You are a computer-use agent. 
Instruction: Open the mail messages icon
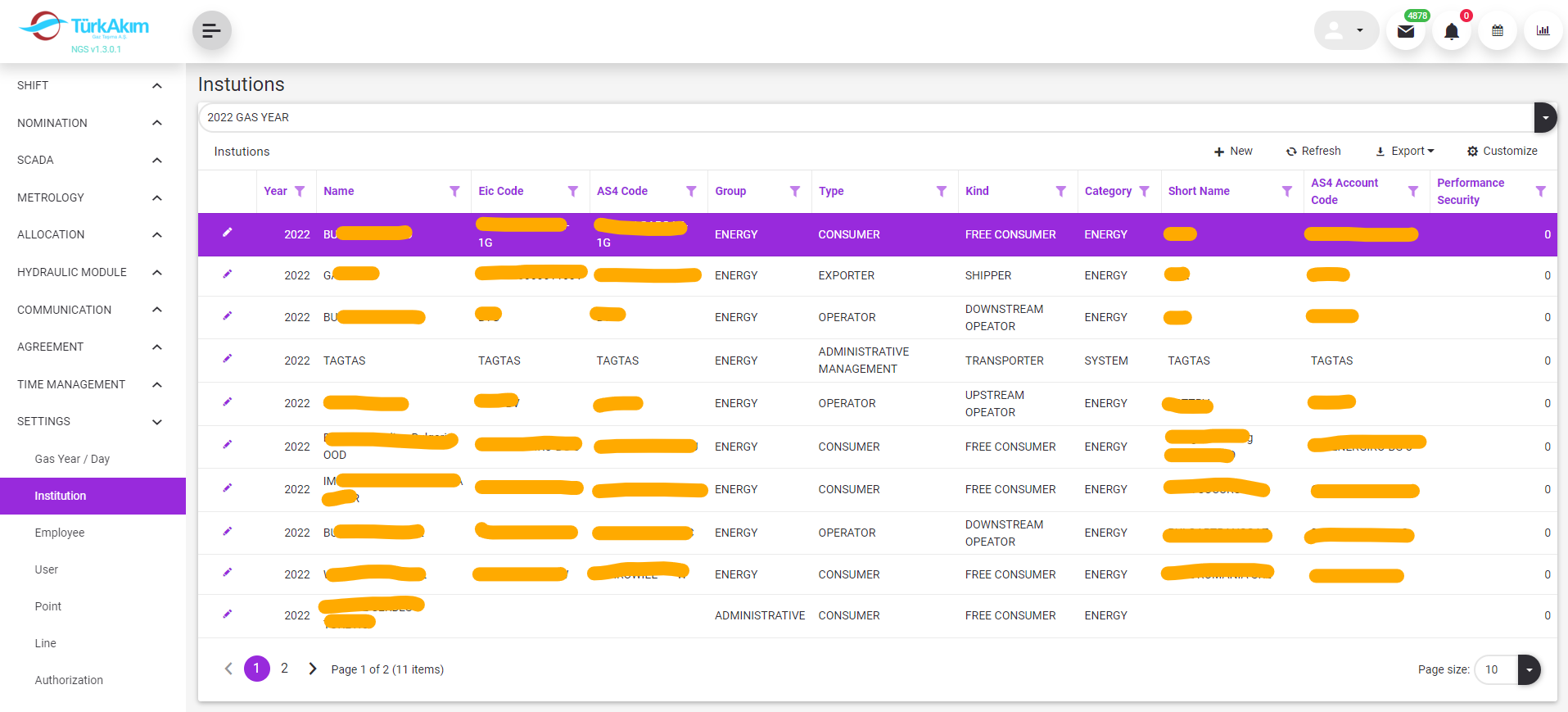pyautogui.click(x=1406, y=32)
